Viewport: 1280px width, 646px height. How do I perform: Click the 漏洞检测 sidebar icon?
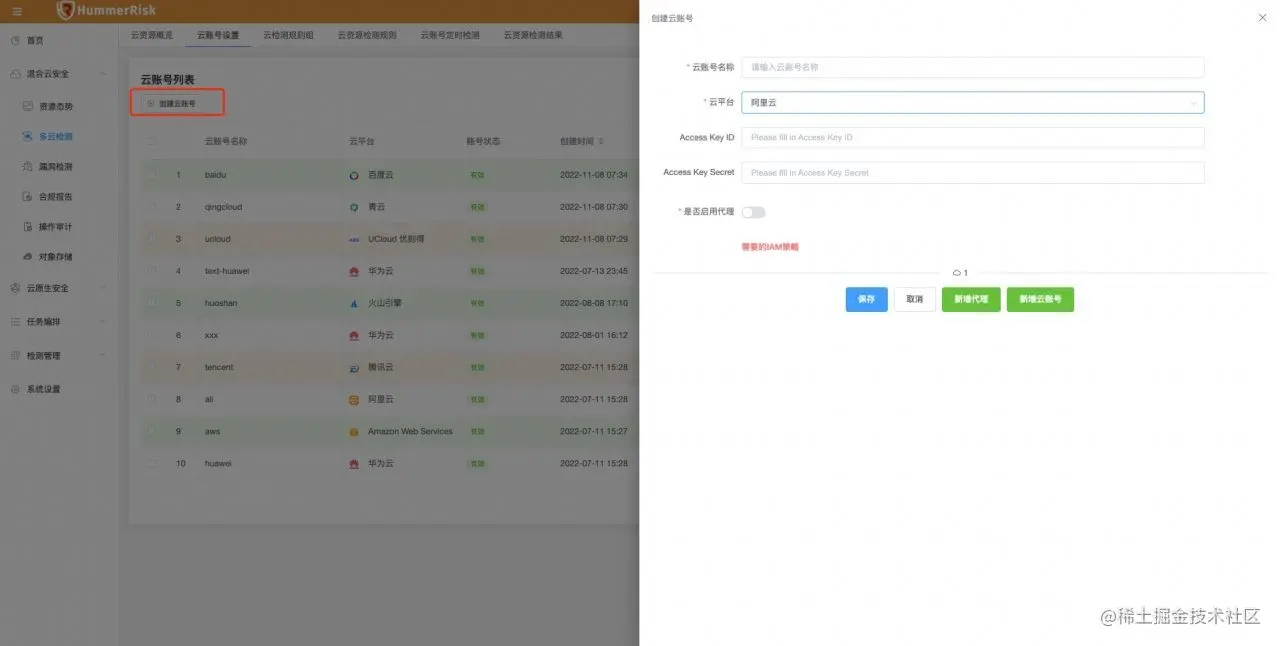[28, 166]
